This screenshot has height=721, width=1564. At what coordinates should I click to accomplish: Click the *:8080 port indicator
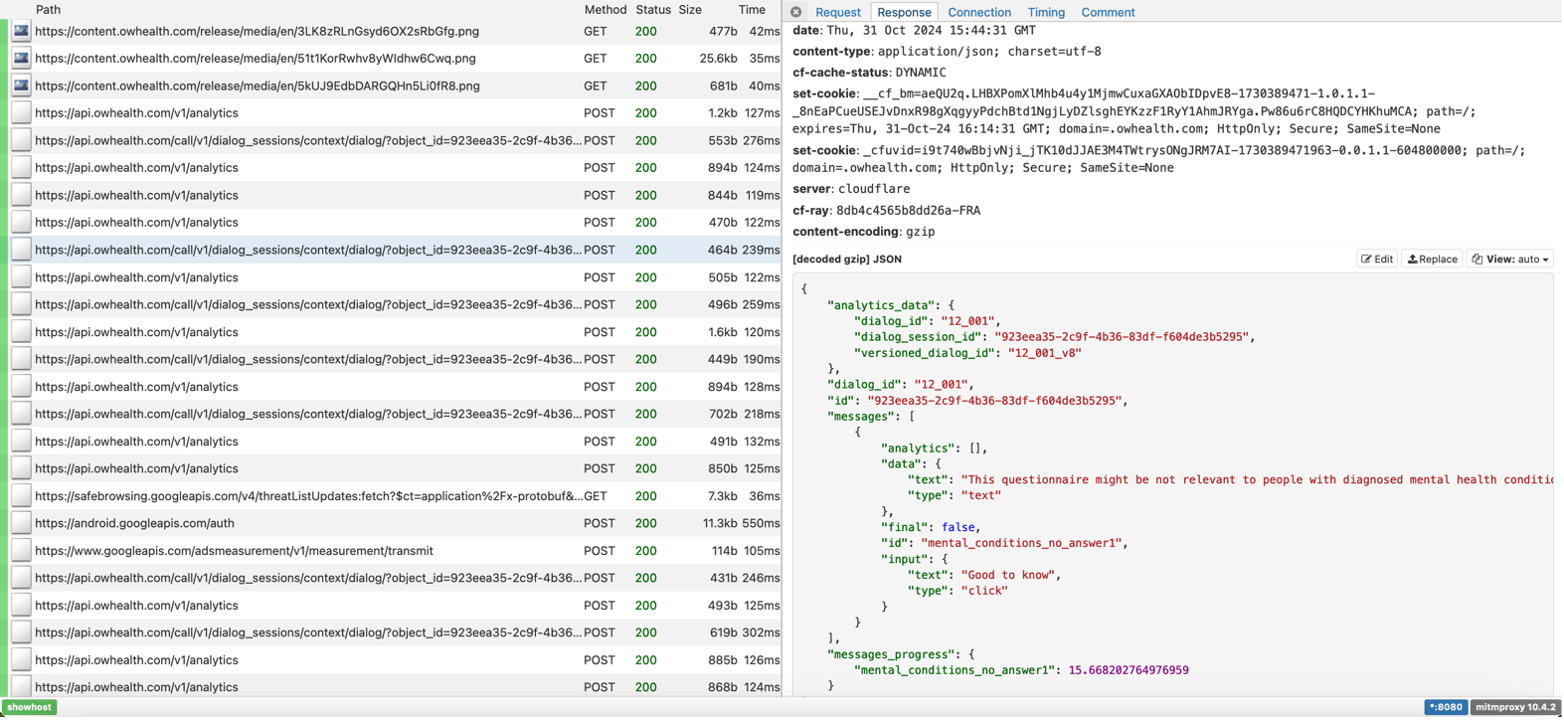click(x=1445, y=707)
